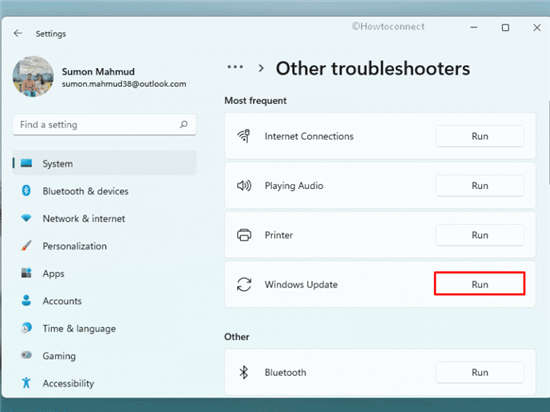Click the Bluetooth troubleshooter label
This screenshot has width=550, height=412.
(x=286, y=372)
